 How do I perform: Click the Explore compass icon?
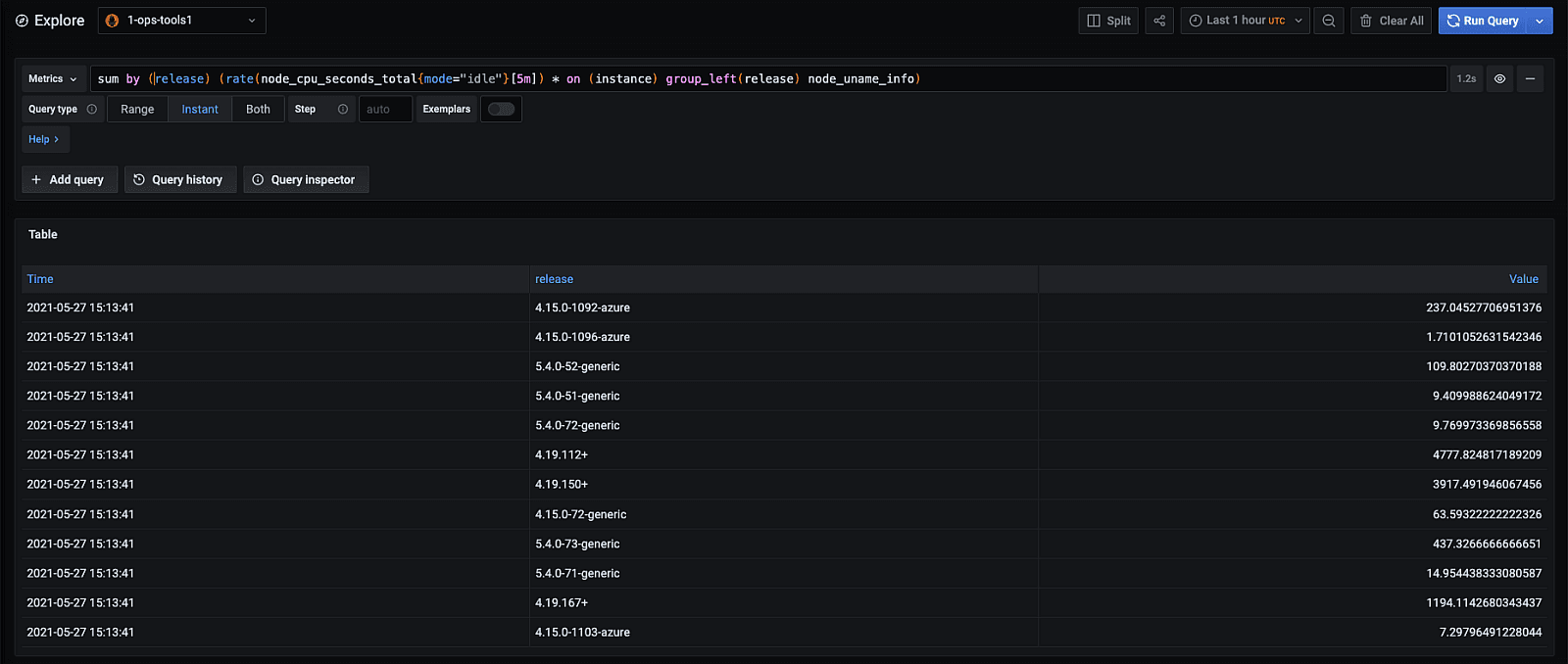[x=22, y=21]
